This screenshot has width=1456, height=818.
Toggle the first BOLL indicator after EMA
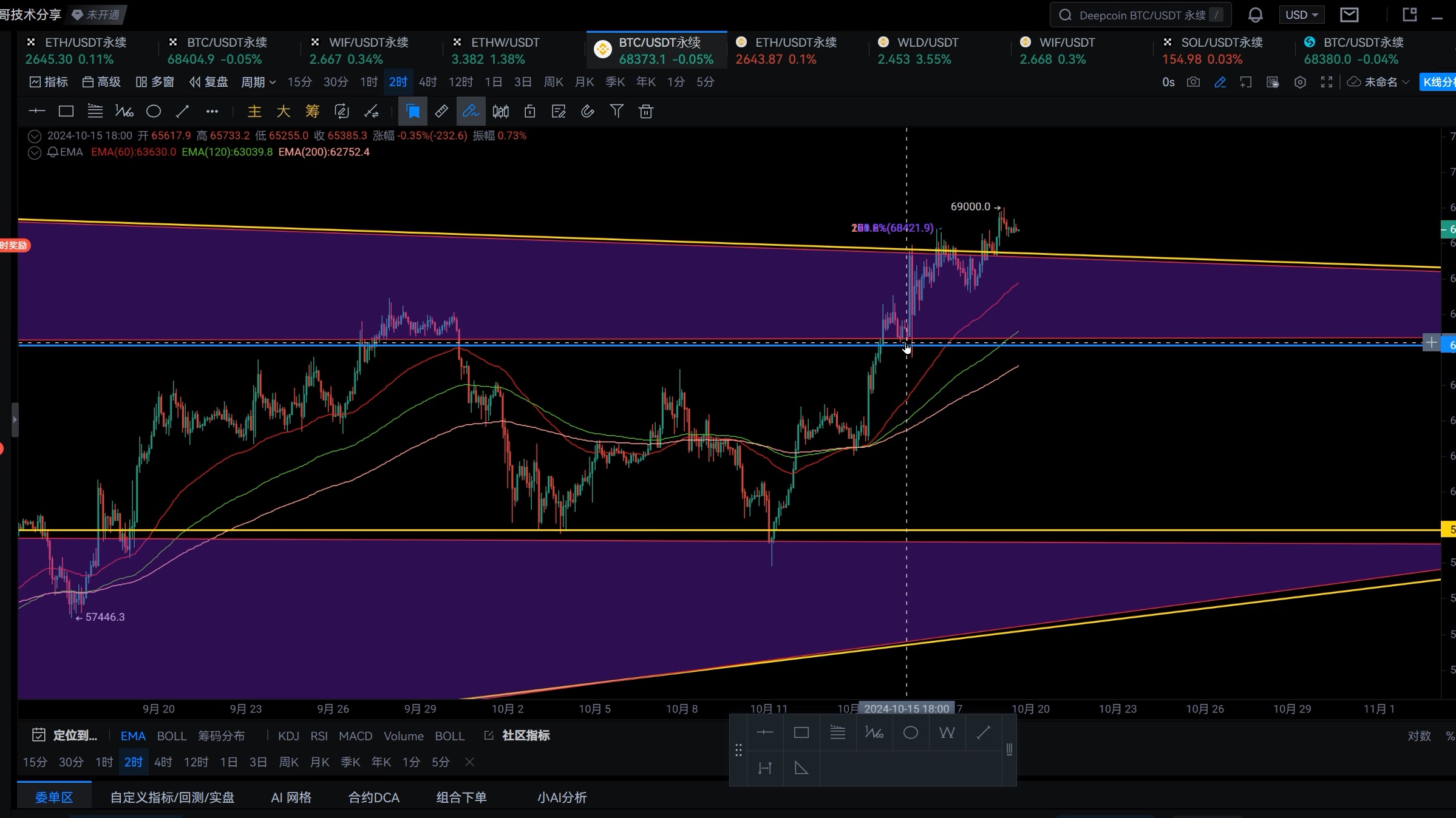coord(171,736)
